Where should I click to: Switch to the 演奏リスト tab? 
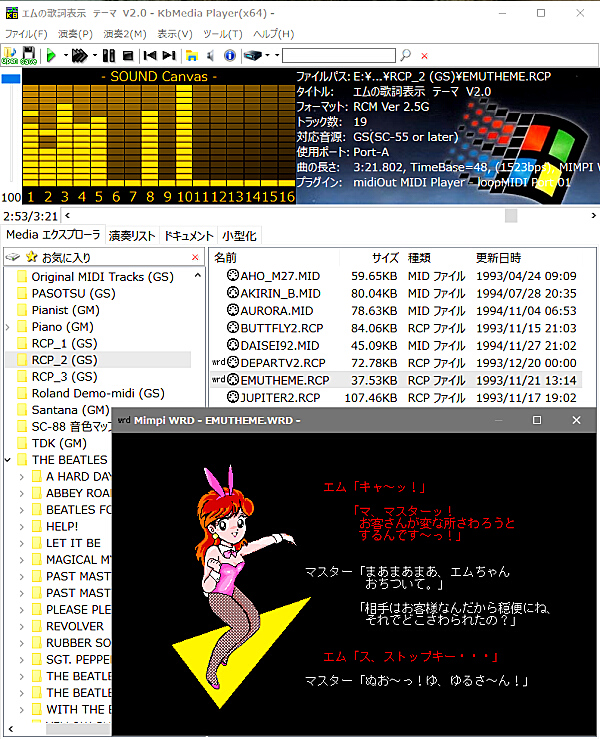pyautogui.click(x=131, y=236)
